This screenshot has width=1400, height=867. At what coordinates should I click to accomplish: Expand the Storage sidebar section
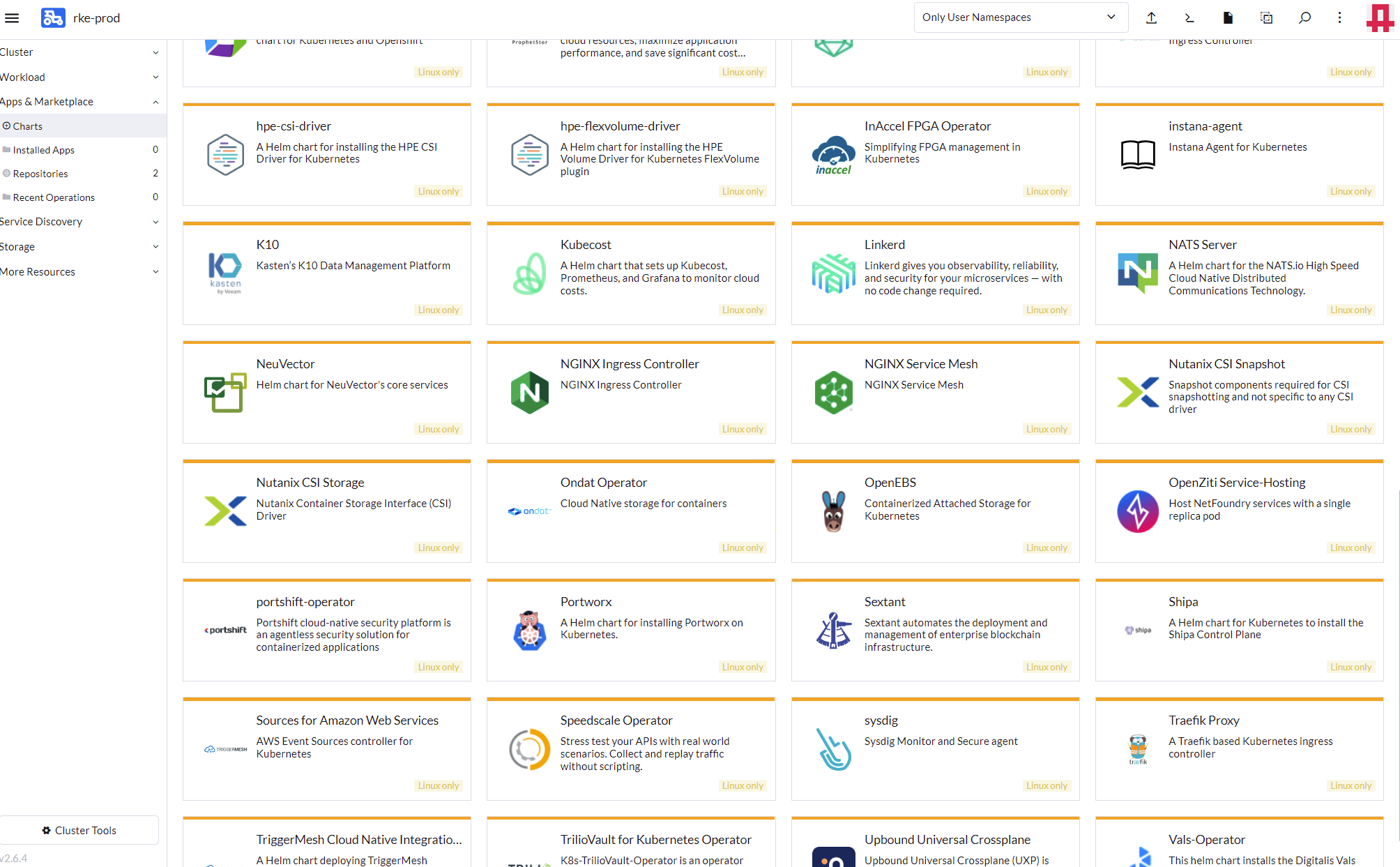click(x=81, y=247)
